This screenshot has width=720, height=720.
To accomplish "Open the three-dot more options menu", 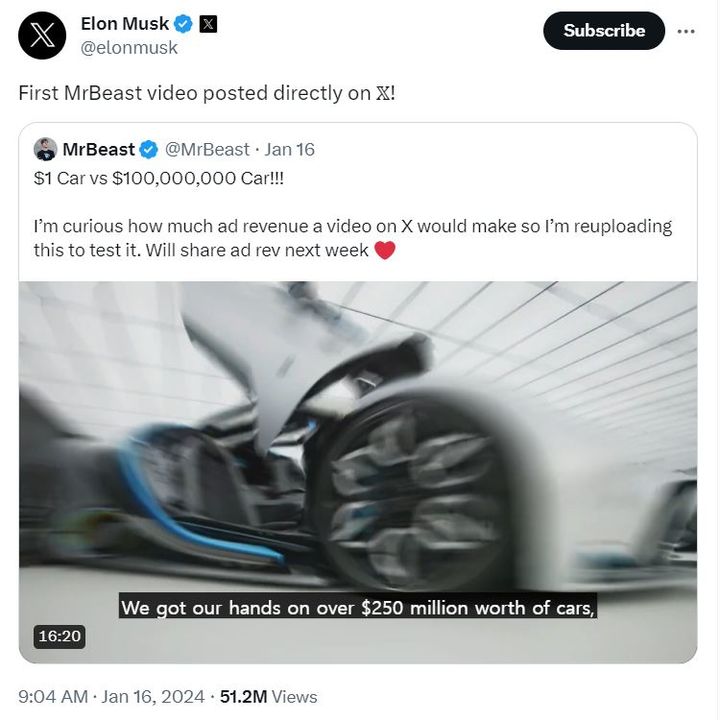I will point(686,31).
